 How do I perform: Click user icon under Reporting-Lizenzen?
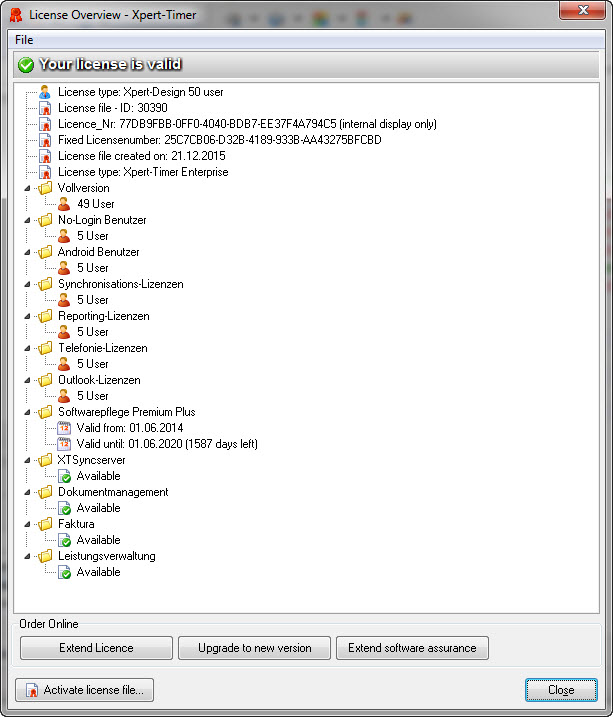[x=64, y=332]
